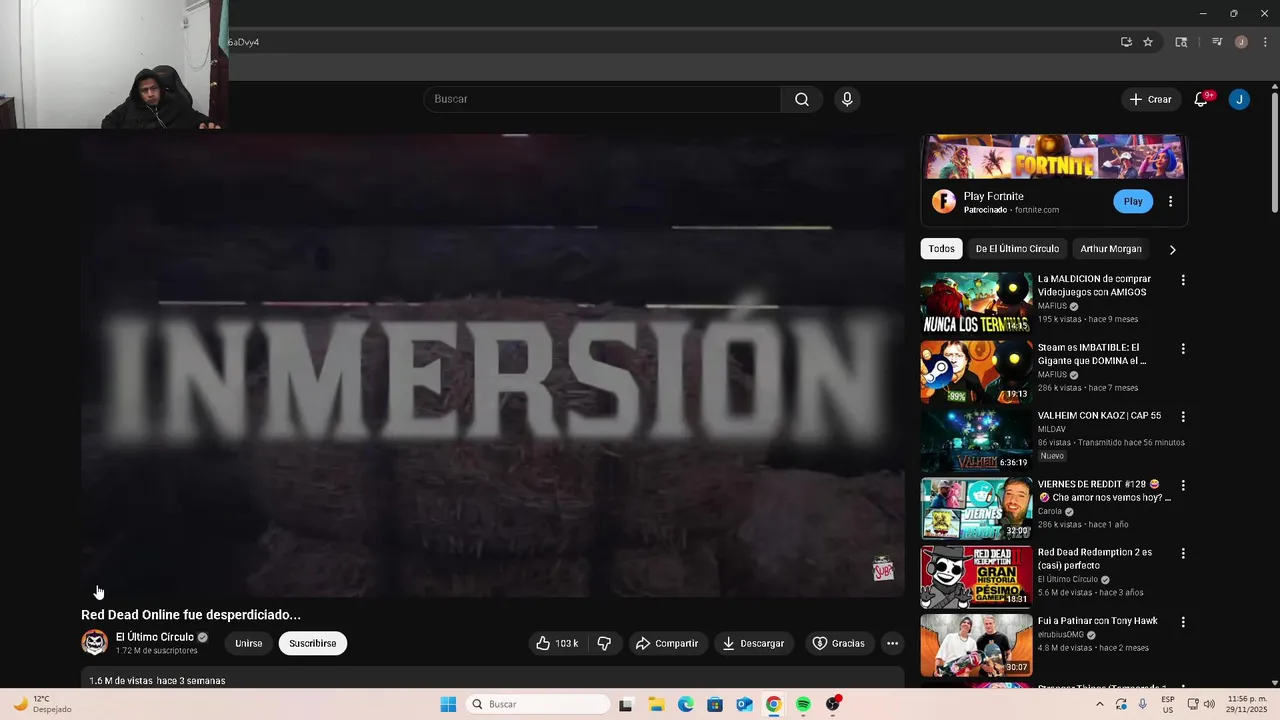Select the Arthur Morgan filter chip

point(1110,249)
